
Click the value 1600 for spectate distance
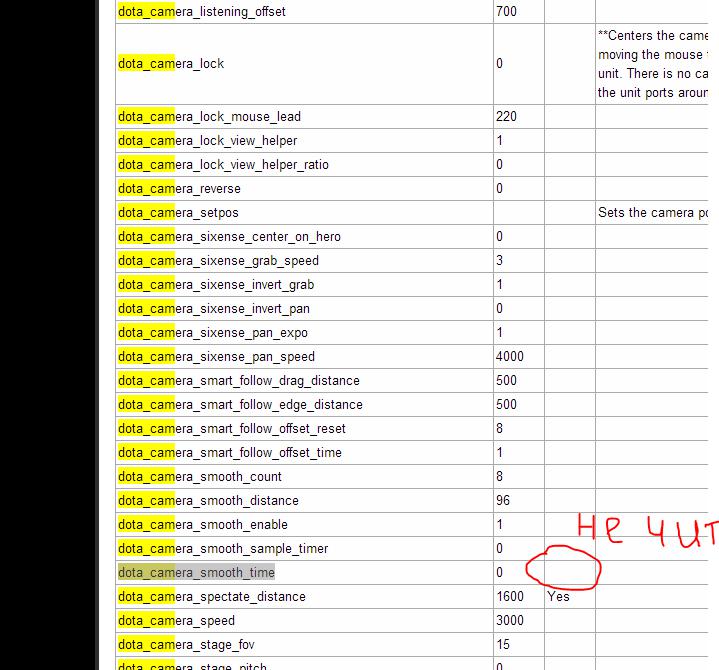click(x=510, y=596)
